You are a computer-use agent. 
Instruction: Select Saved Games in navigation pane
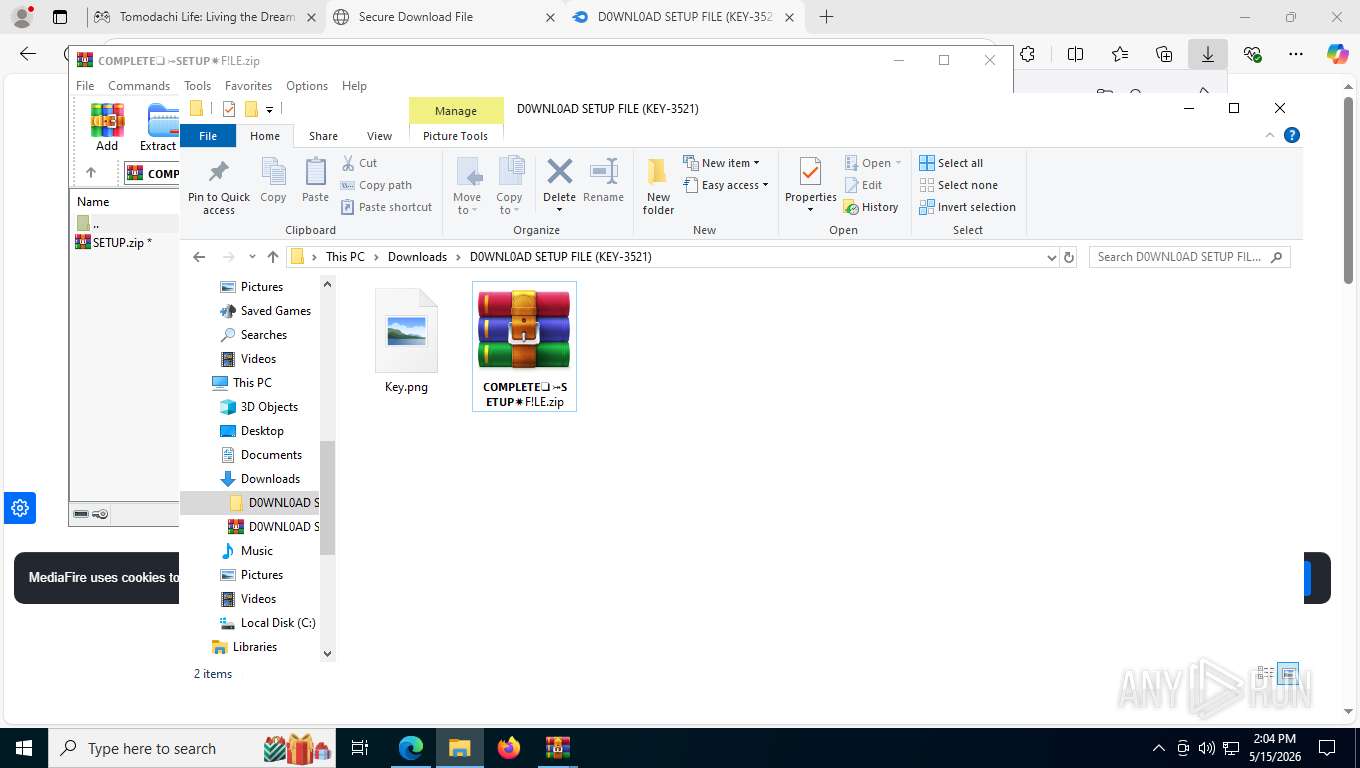[x=265, y=311]
